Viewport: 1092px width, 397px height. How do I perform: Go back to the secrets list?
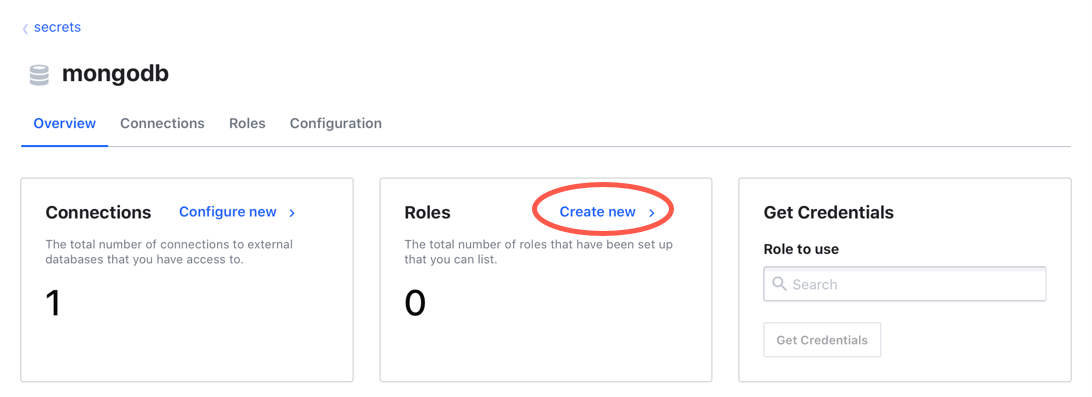pos(57,27)
